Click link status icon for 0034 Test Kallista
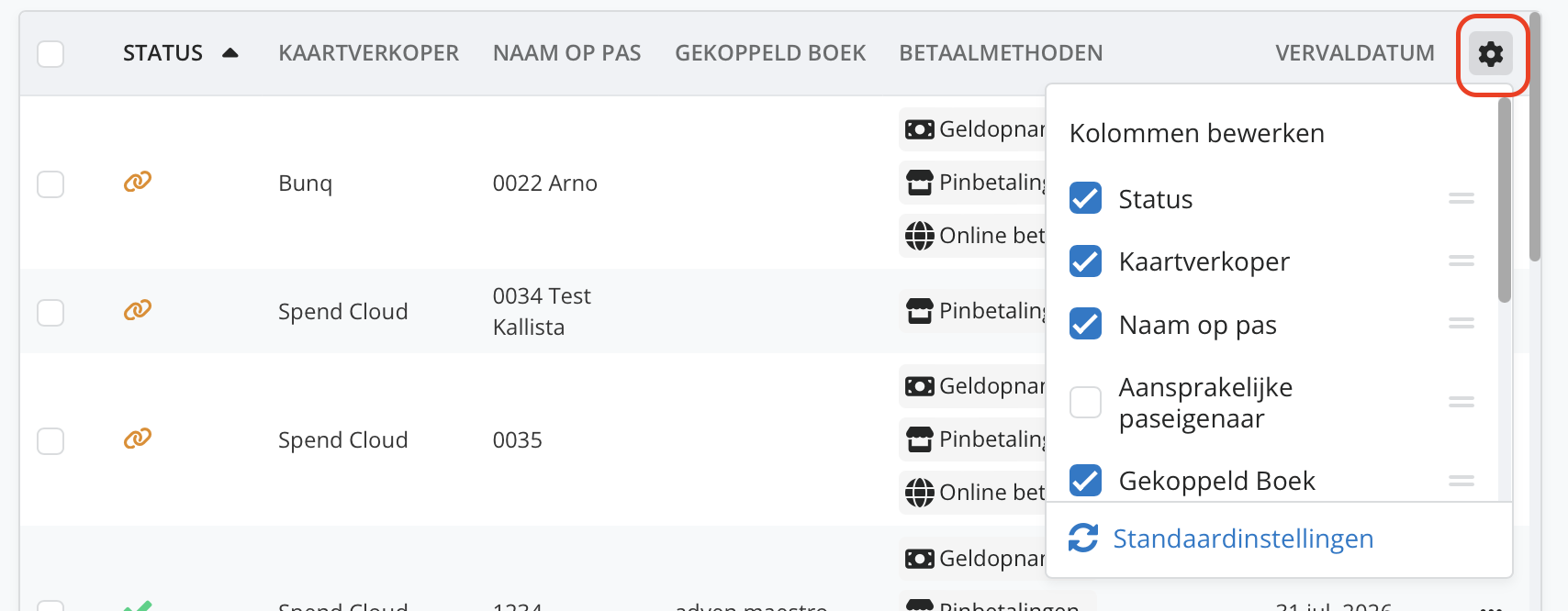The width and height of the screenshot is (1568, 611). (x=138, y=310)
